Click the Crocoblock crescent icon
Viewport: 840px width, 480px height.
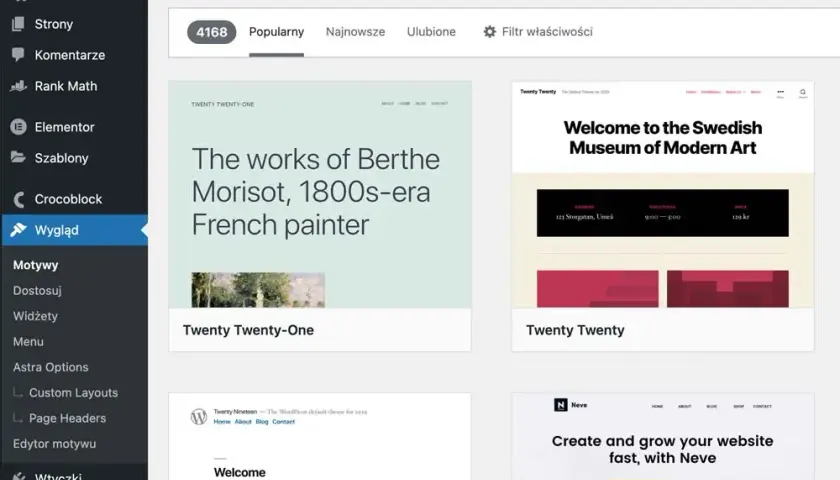(x=19, y=199)
